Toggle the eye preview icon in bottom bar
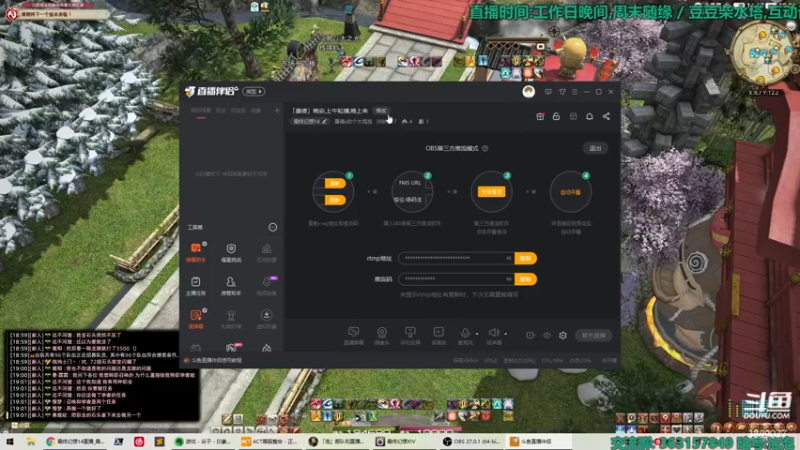 [x=547, y=335]
